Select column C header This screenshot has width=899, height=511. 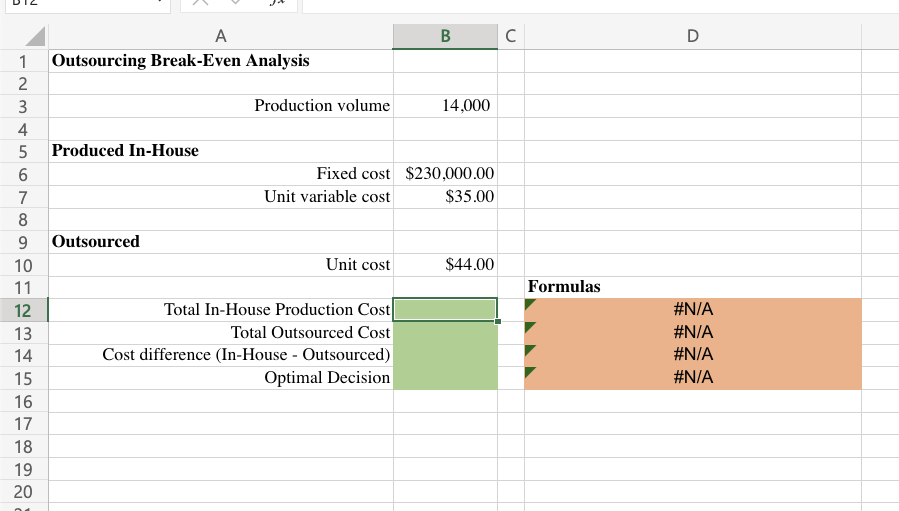[x=510, y=36]
